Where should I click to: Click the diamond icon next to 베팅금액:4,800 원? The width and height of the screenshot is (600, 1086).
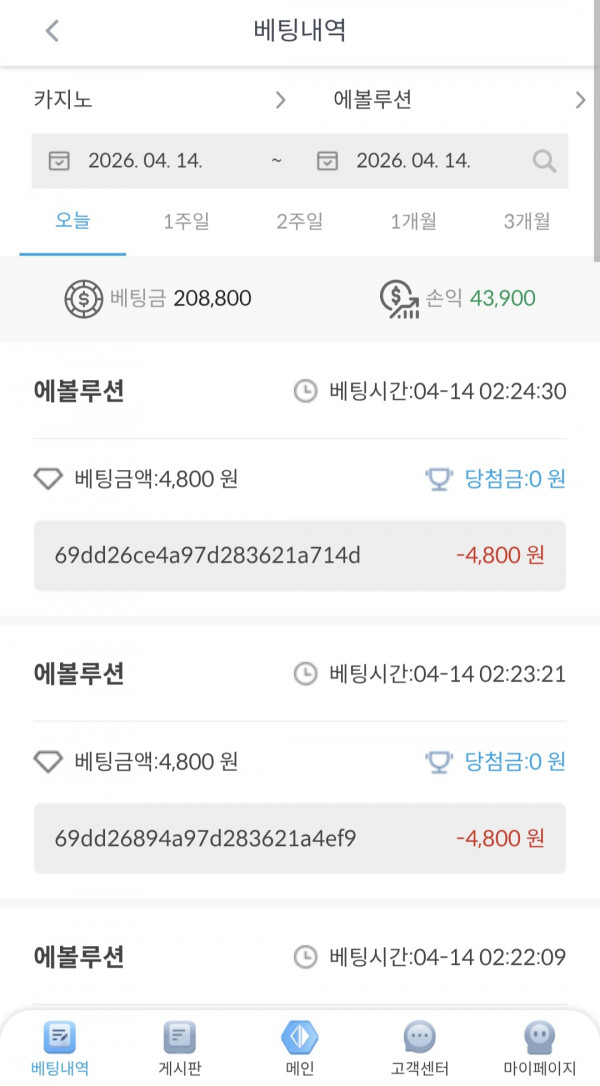(49, 478)
